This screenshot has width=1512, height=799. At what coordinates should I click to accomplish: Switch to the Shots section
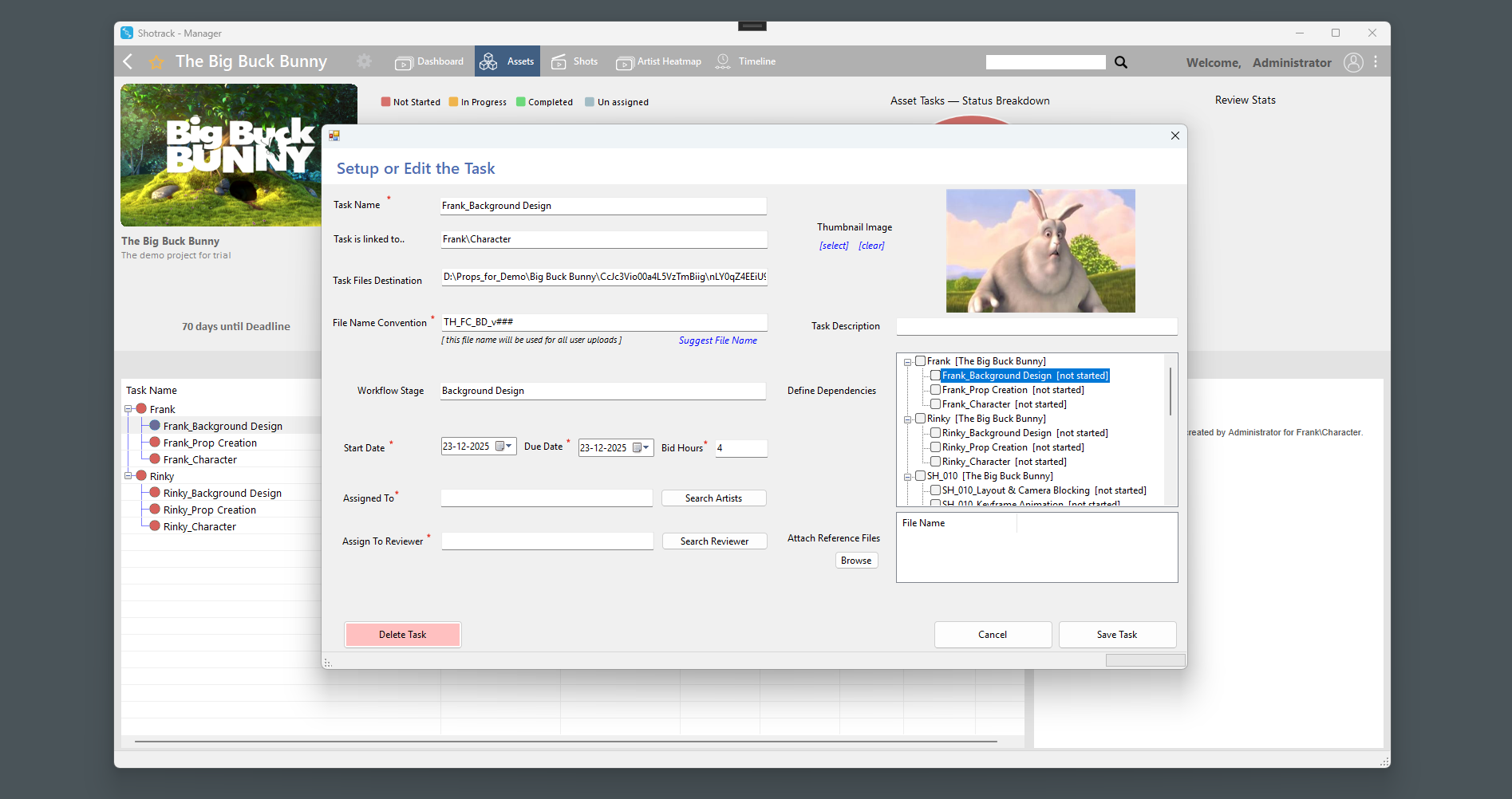pyautogui.click(x=574, y=61)
